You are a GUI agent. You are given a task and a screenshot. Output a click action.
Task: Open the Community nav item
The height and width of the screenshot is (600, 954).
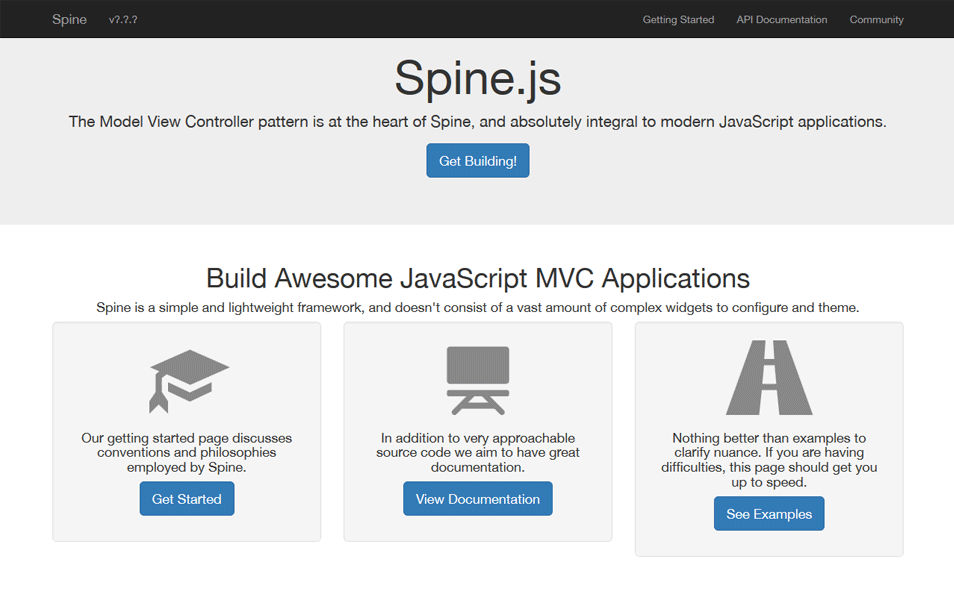point(876,19)
